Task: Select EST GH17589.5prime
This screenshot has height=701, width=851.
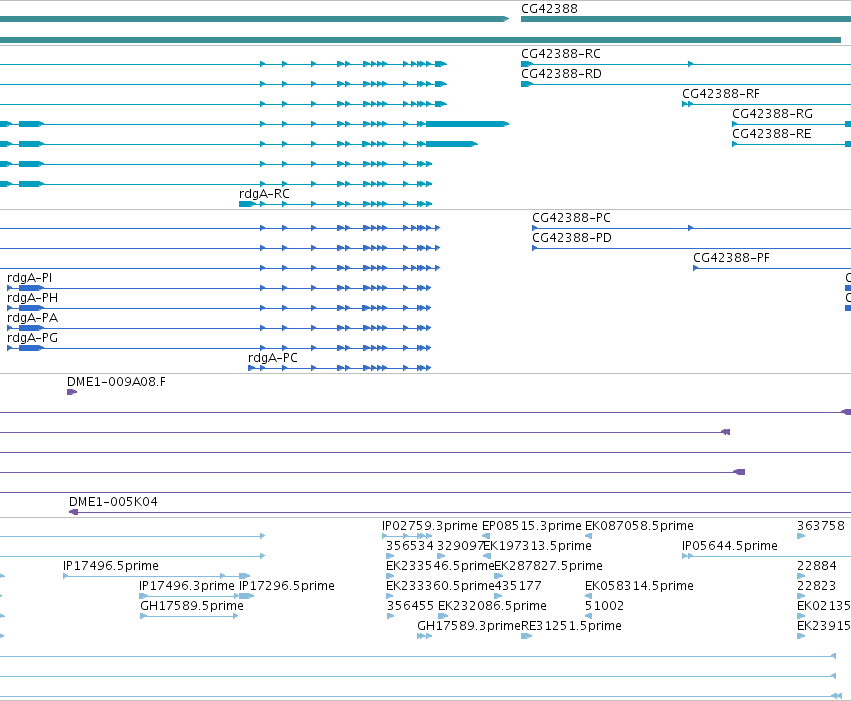Action: tap(192, 606)
